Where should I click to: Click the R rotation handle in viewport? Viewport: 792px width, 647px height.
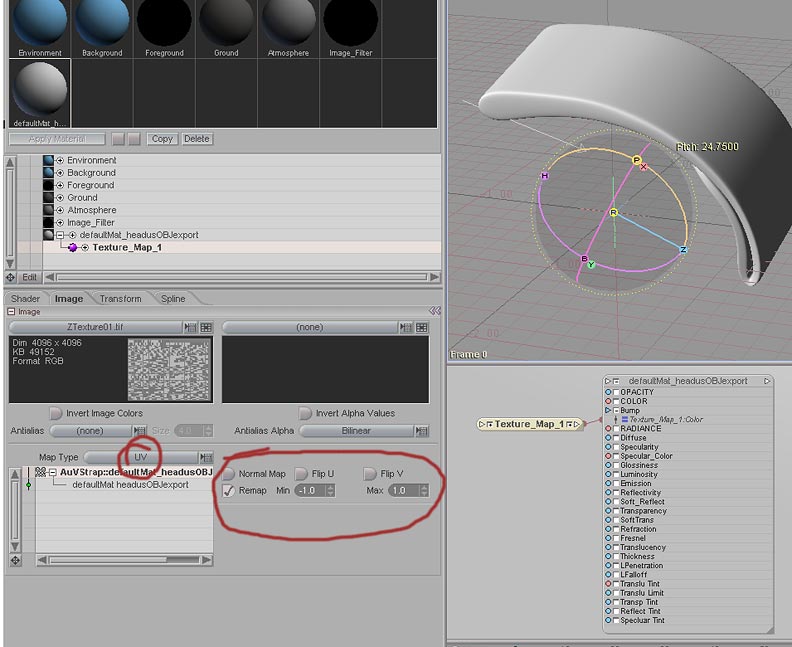(614, 213)
